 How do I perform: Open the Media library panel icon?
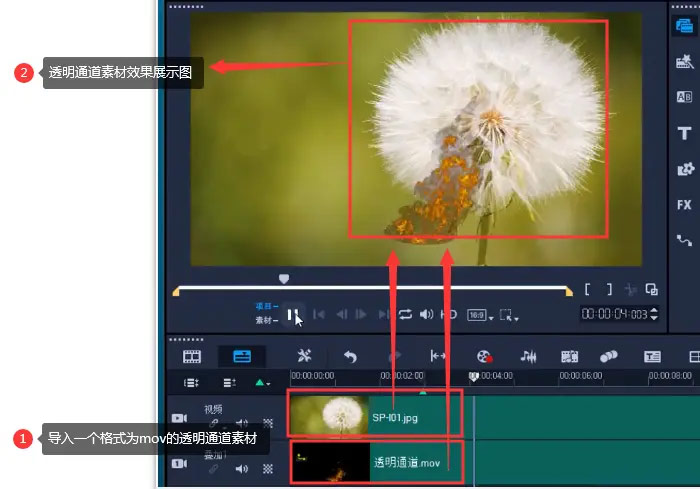(x=684, y=26)
